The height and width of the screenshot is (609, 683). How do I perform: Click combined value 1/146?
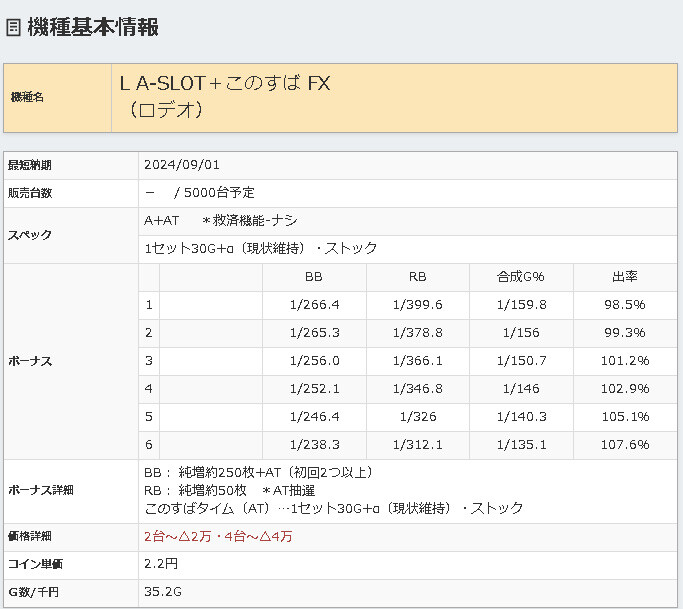tap(521, 389)
